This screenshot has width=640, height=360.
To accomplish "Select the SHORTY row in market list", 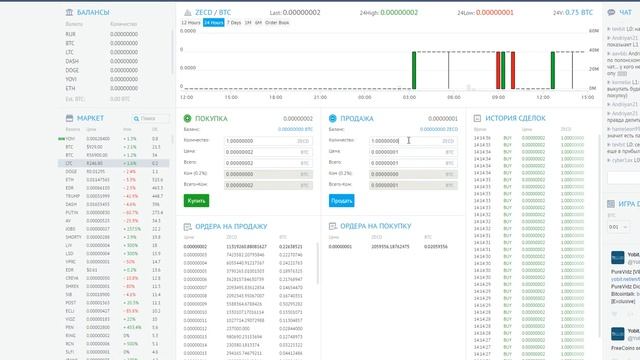I will coord(113,237).
